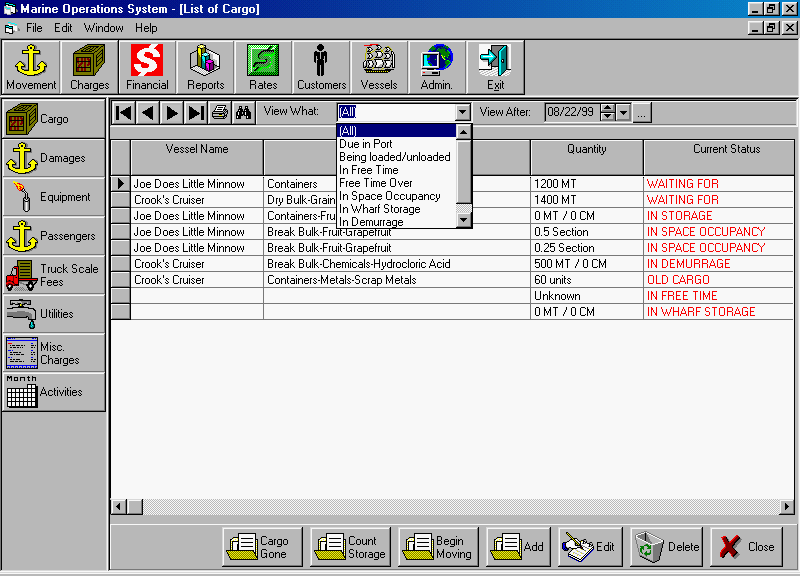The image size is (800, 576).
Task: Click the View After date field
Action: point(570,113)
